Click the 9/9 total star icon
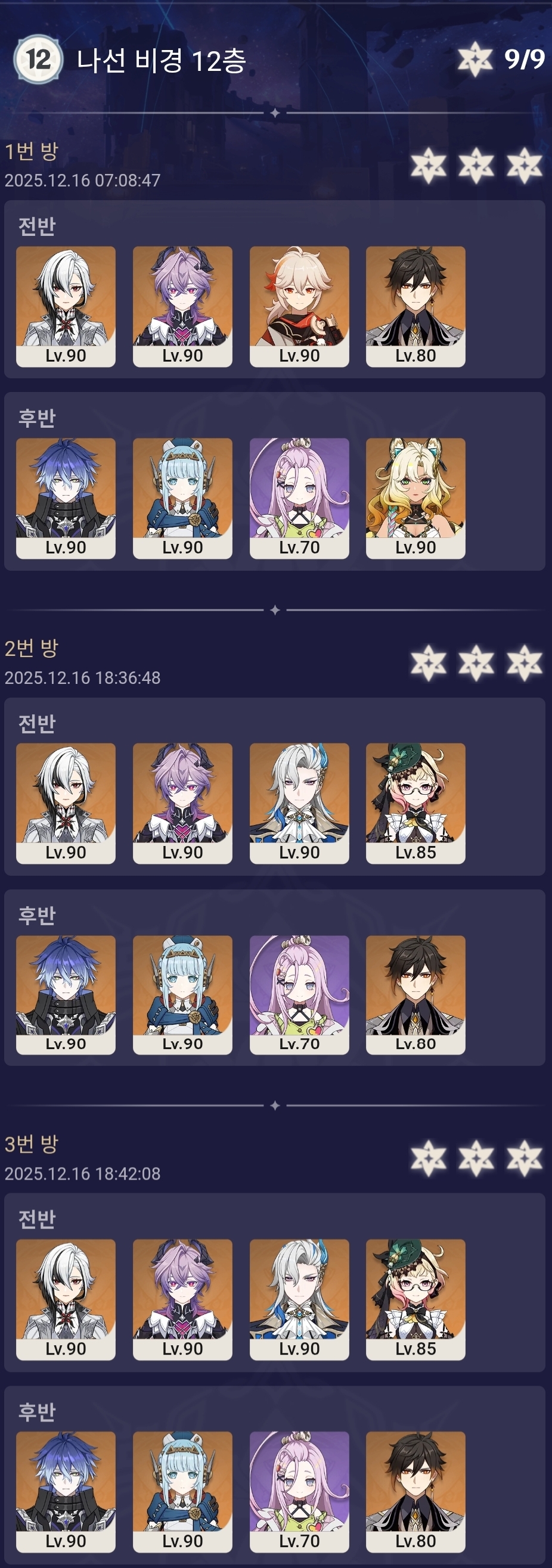 point(475,60)
